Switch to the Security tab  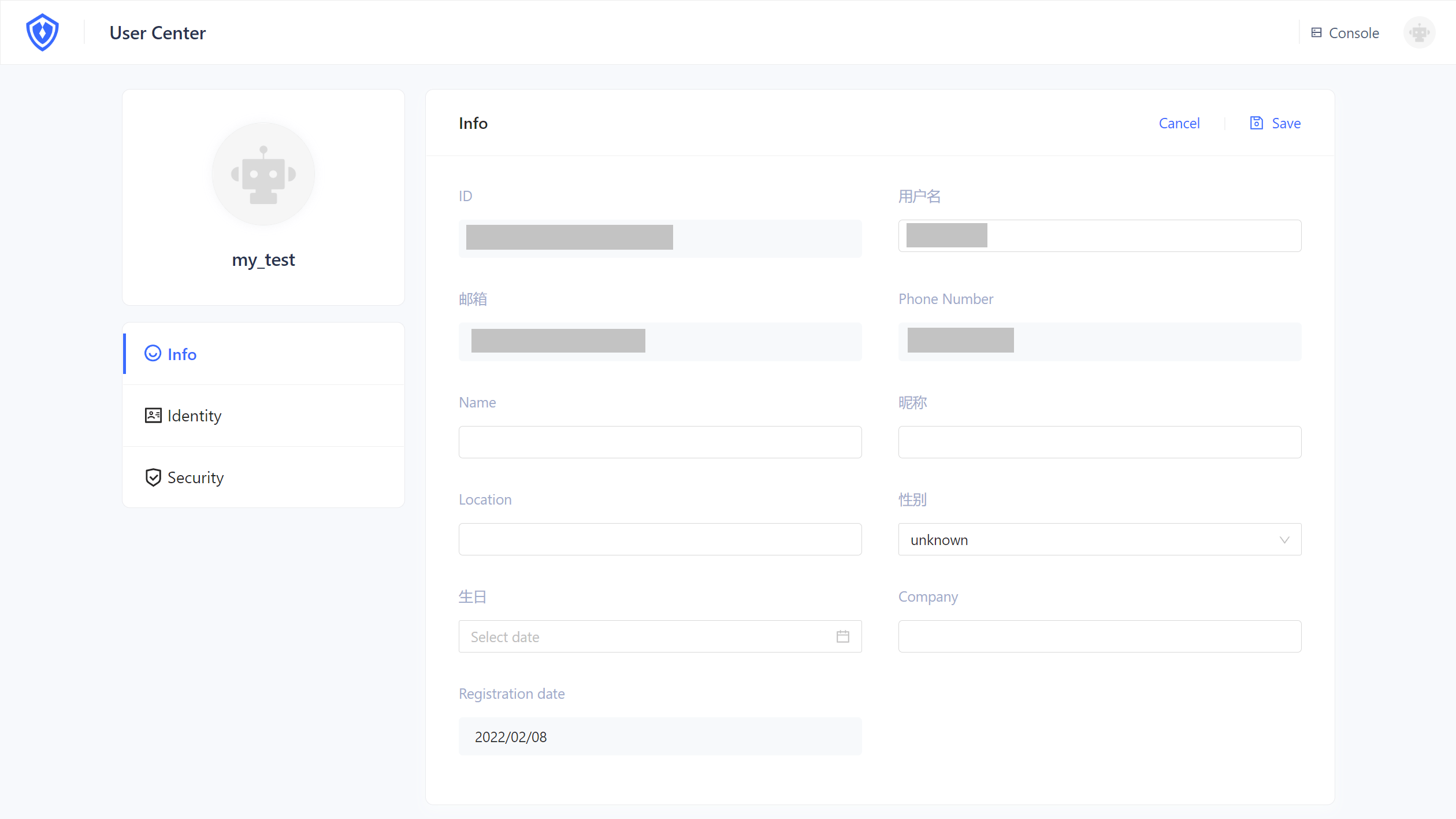[x=195, y=477]
